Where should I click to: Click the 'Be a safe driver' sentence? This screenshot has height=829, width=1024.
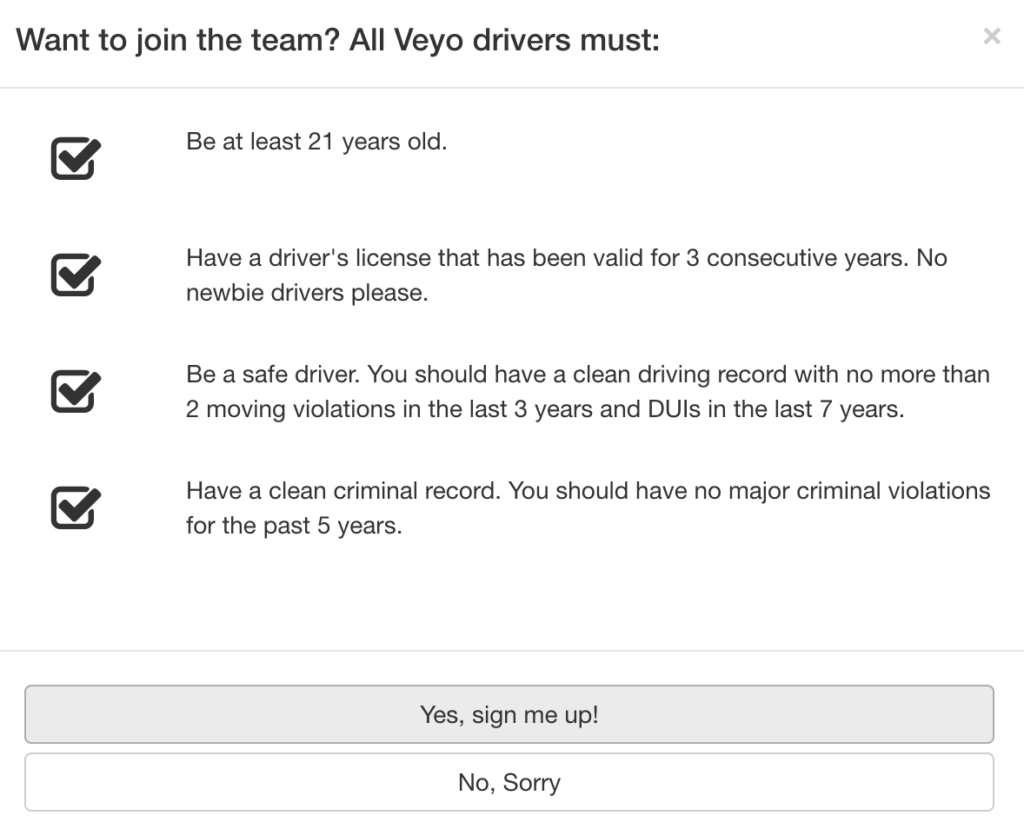tap(272, 374)
